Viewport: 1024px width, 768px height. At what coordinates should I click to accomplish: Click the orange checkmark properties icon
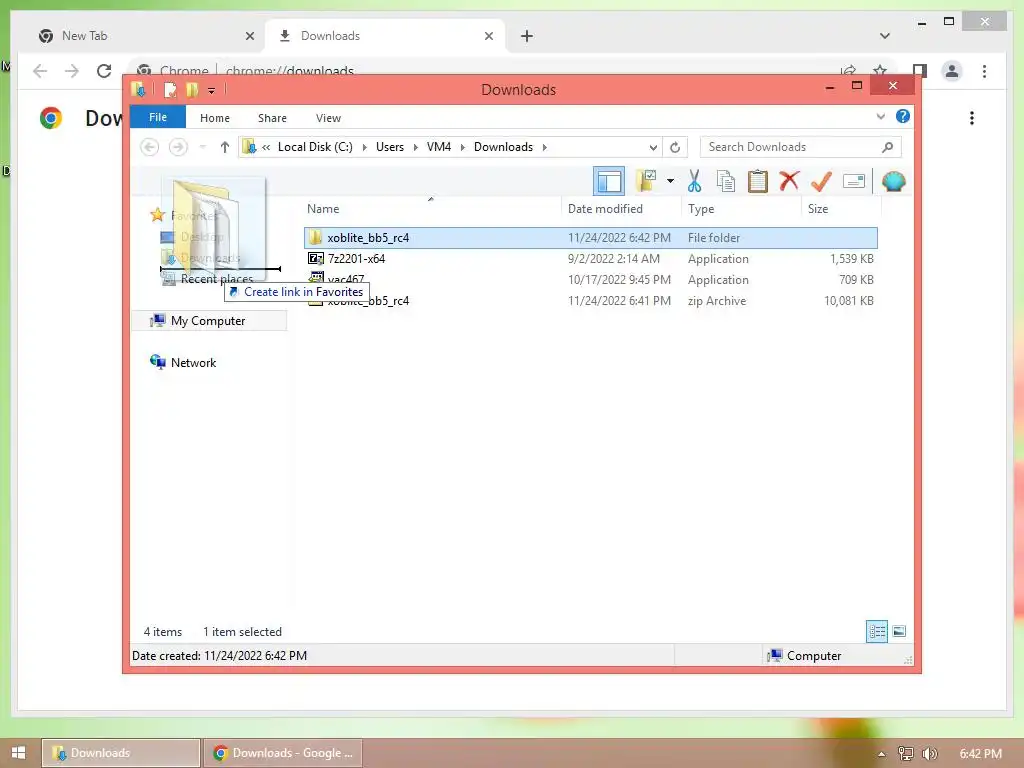(x=822, y=181)
